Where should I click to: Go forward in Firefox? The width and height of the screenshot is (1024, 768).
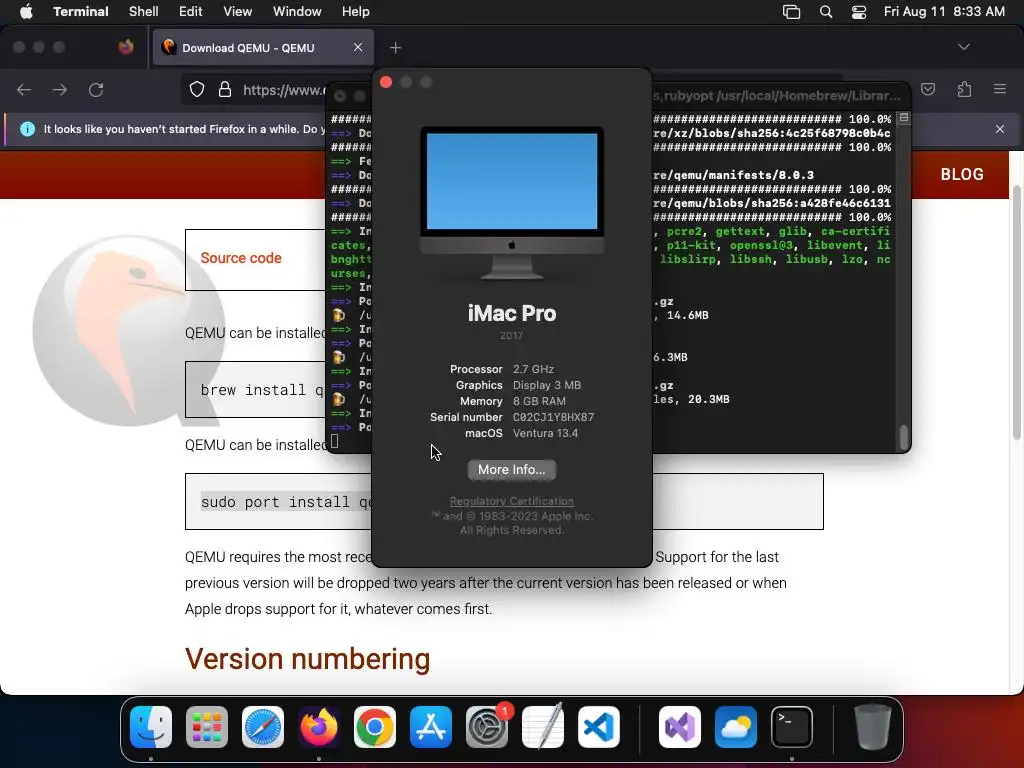click(x=60, y=89)
